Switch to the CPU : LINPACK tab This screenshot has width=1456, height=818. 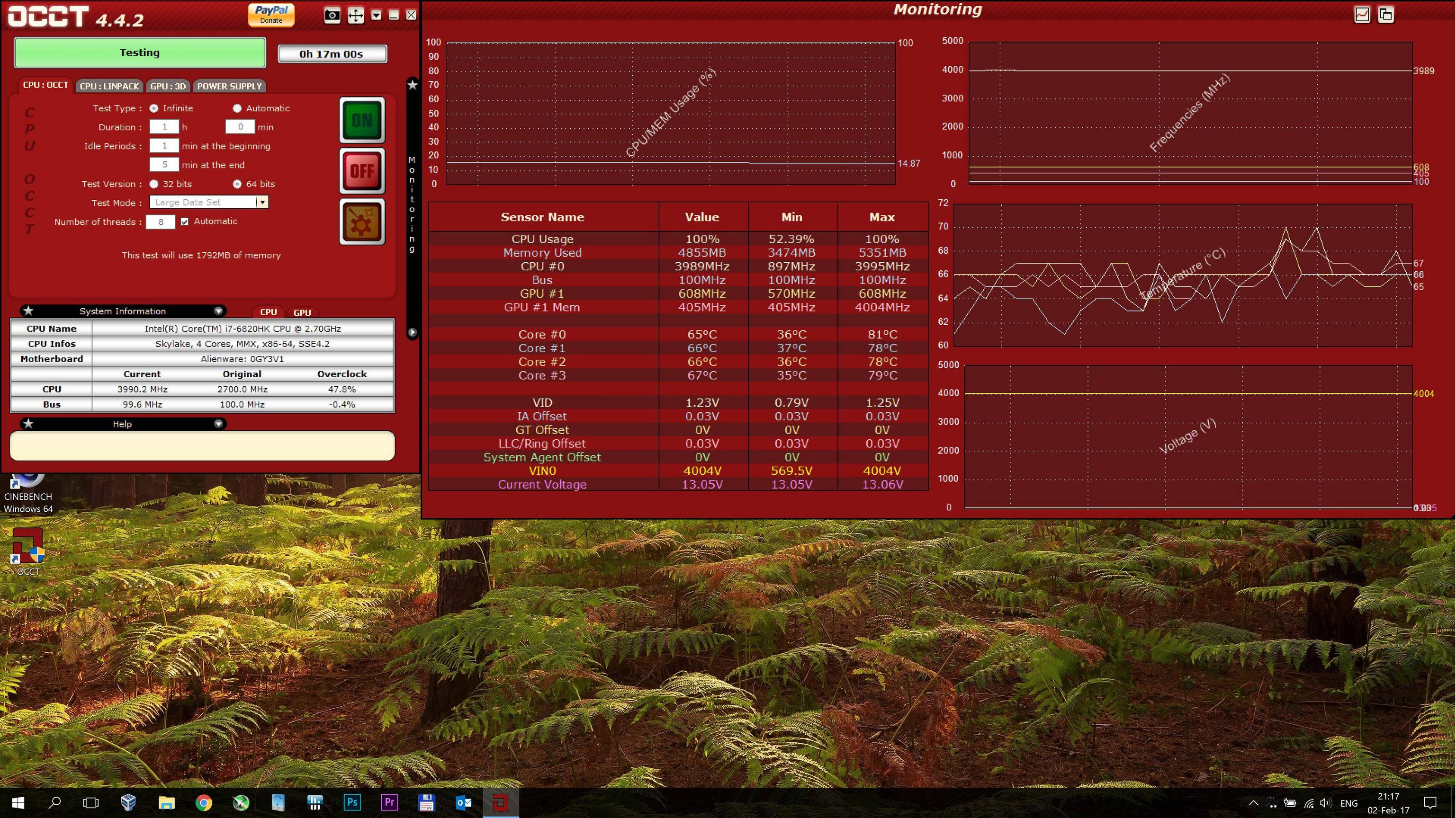[x=109, y=86]
